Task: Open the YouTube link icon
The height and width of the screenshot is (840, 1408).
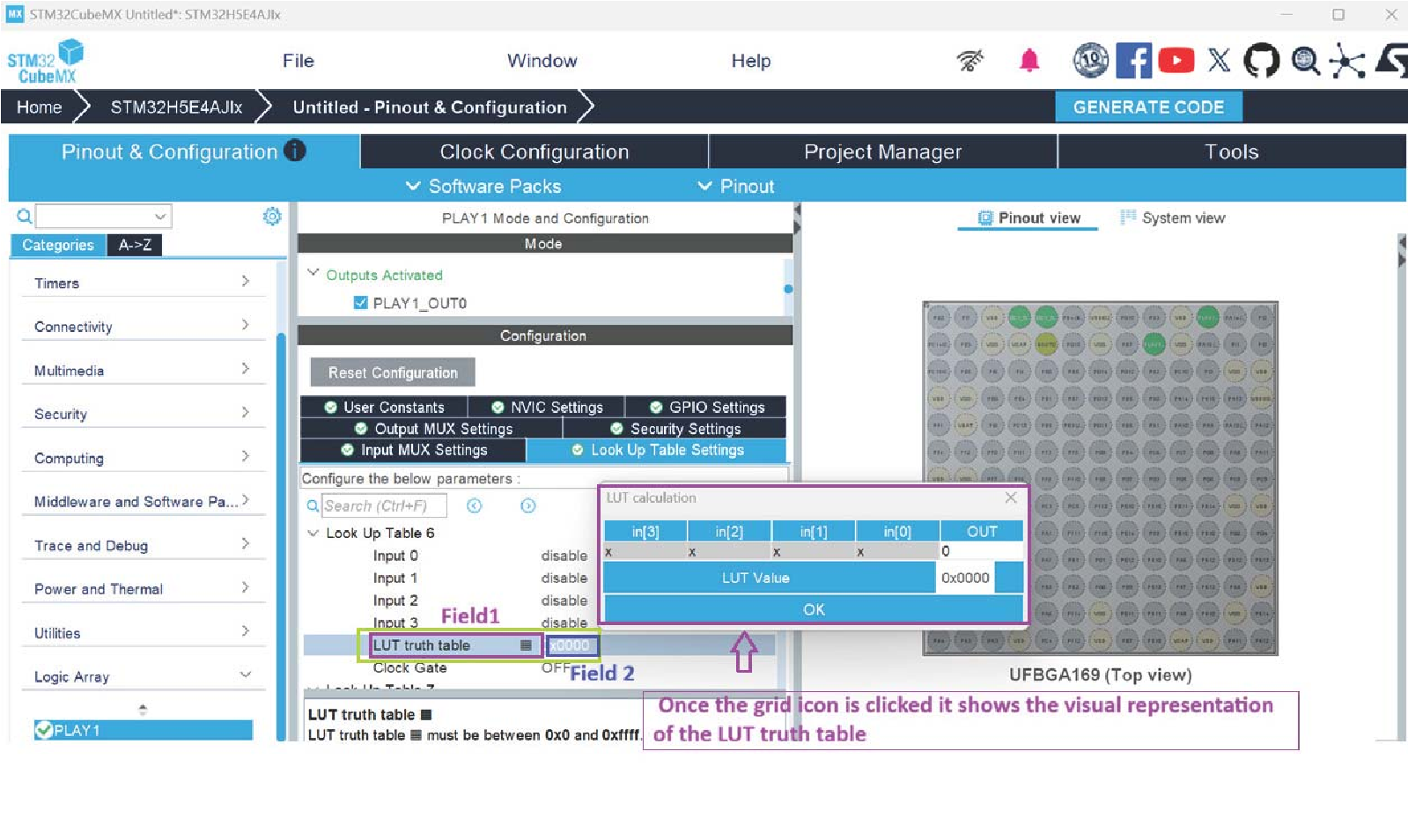Action: click(1176, 61)
